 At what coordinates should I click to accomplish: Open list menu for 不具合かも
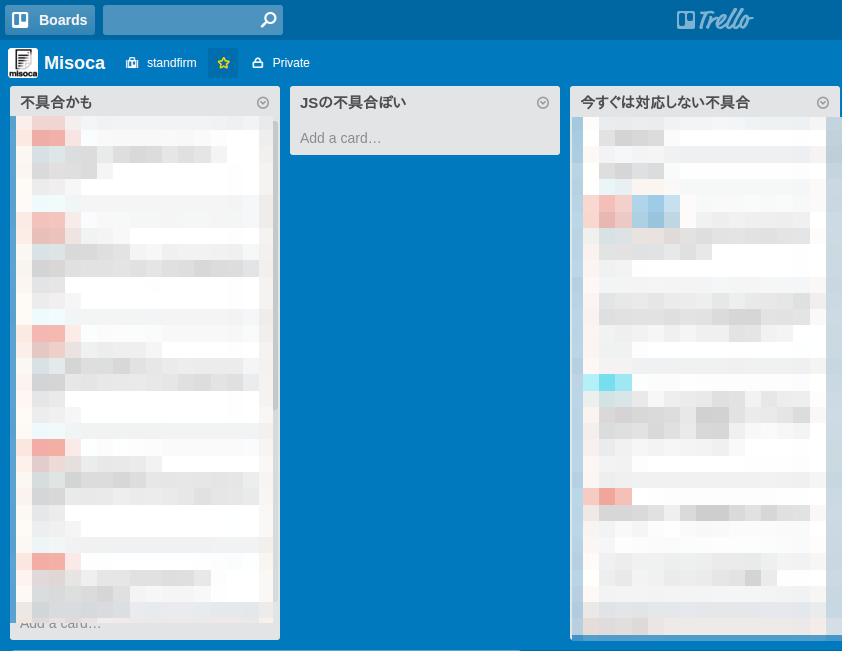pos(263,103)
